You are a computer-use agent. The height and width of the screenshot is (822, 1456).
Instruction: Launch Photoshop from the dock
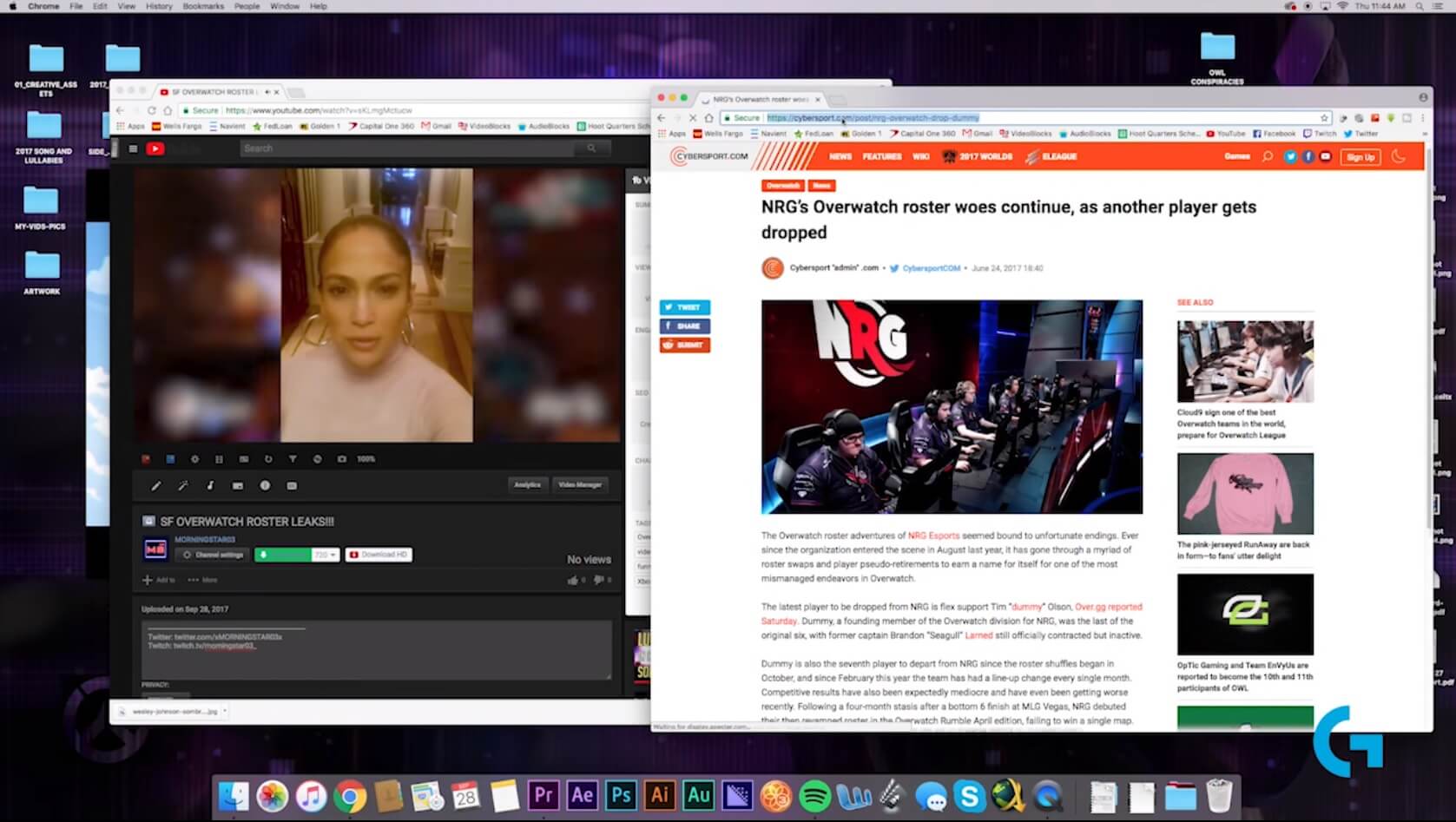coord(622,795)
